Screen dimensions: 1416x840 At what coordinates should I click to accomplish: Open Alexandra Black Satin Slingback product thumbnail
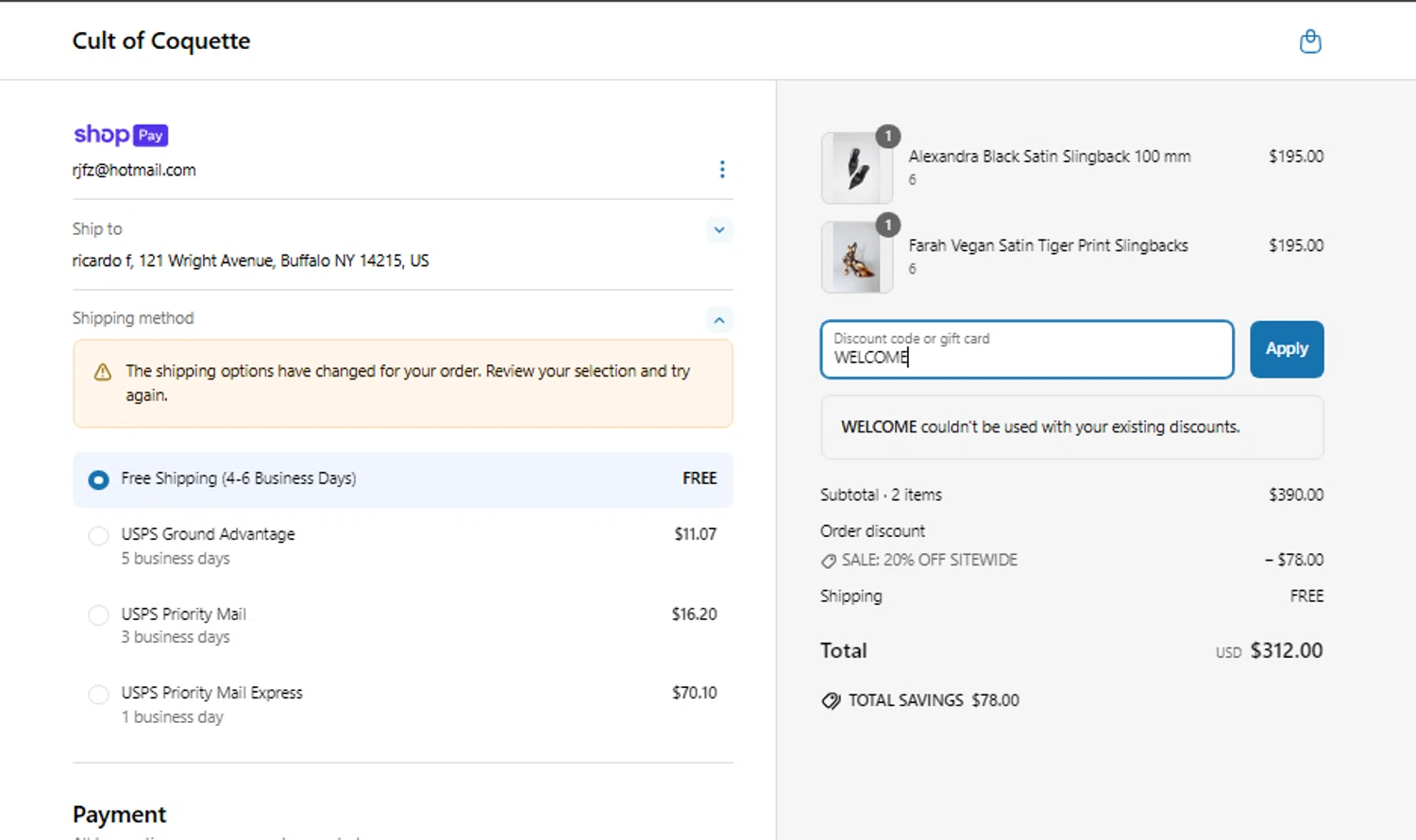coord(857,168)
